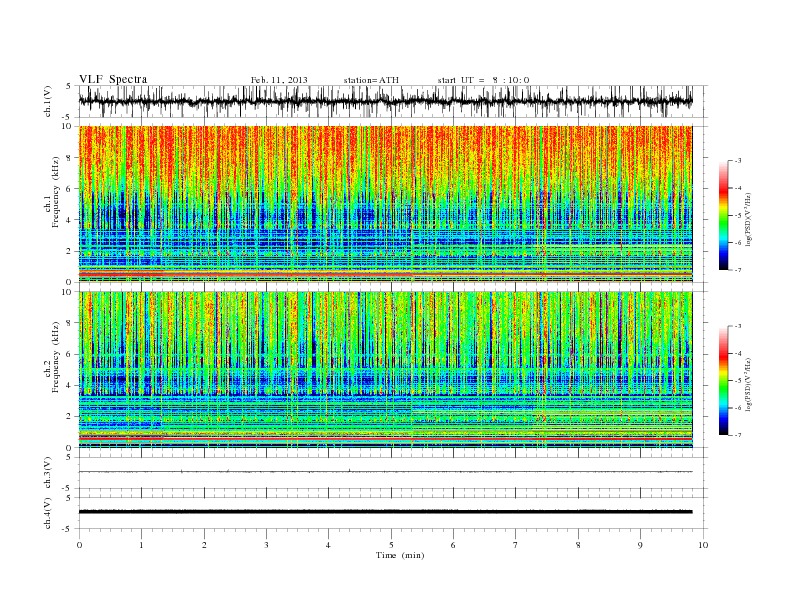Click the thick ch.4 voltage trace
This screenshot has width=792, height=612.
point(385,512)
